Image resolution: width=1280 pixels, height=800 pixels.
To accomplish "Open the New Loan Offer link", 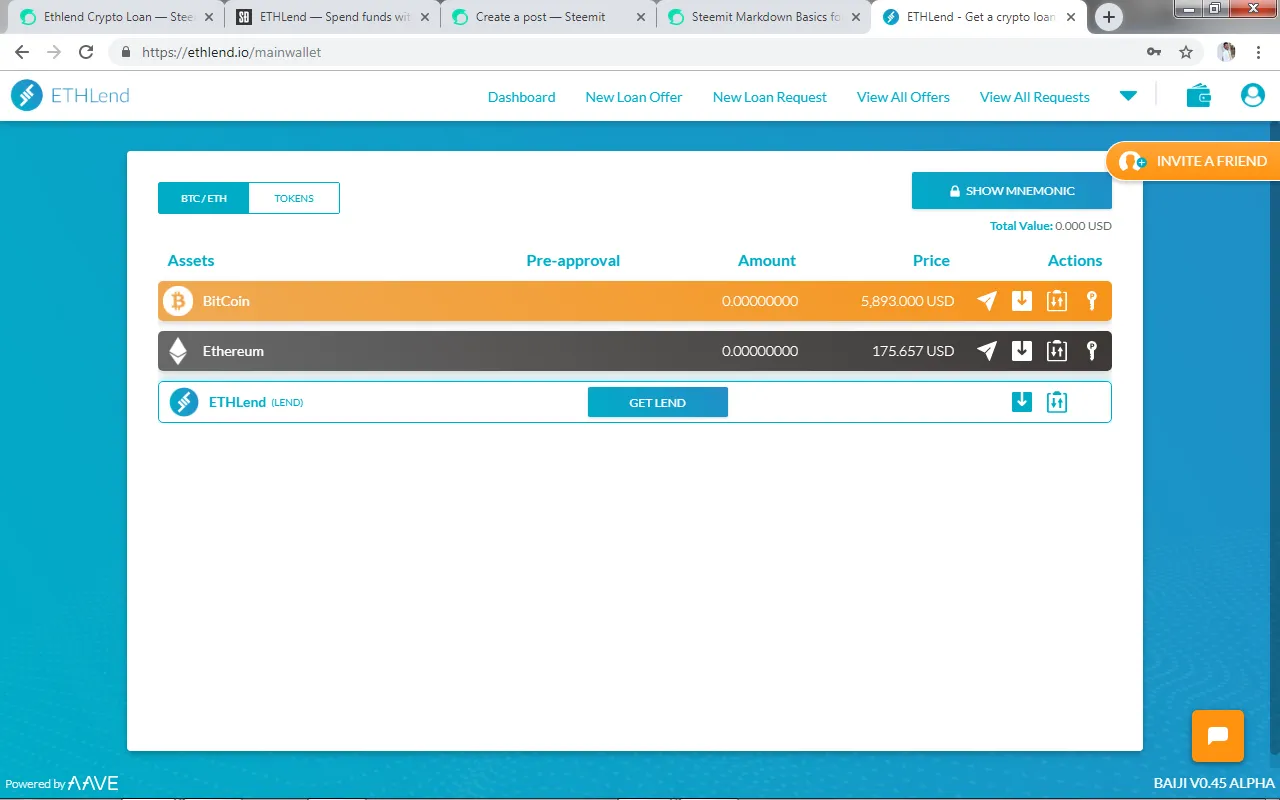I will point(634,97).
